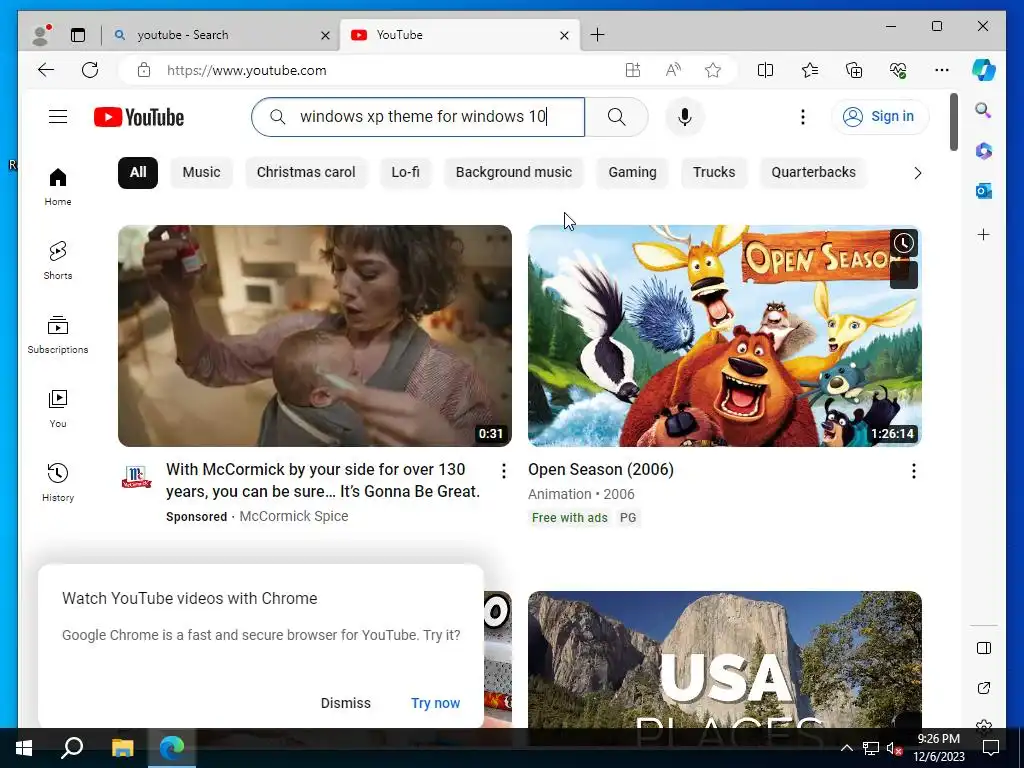This screenshot has width=1024, height=768.
Task: Open Read aloud from the address bar
Action: click(673, 70)
